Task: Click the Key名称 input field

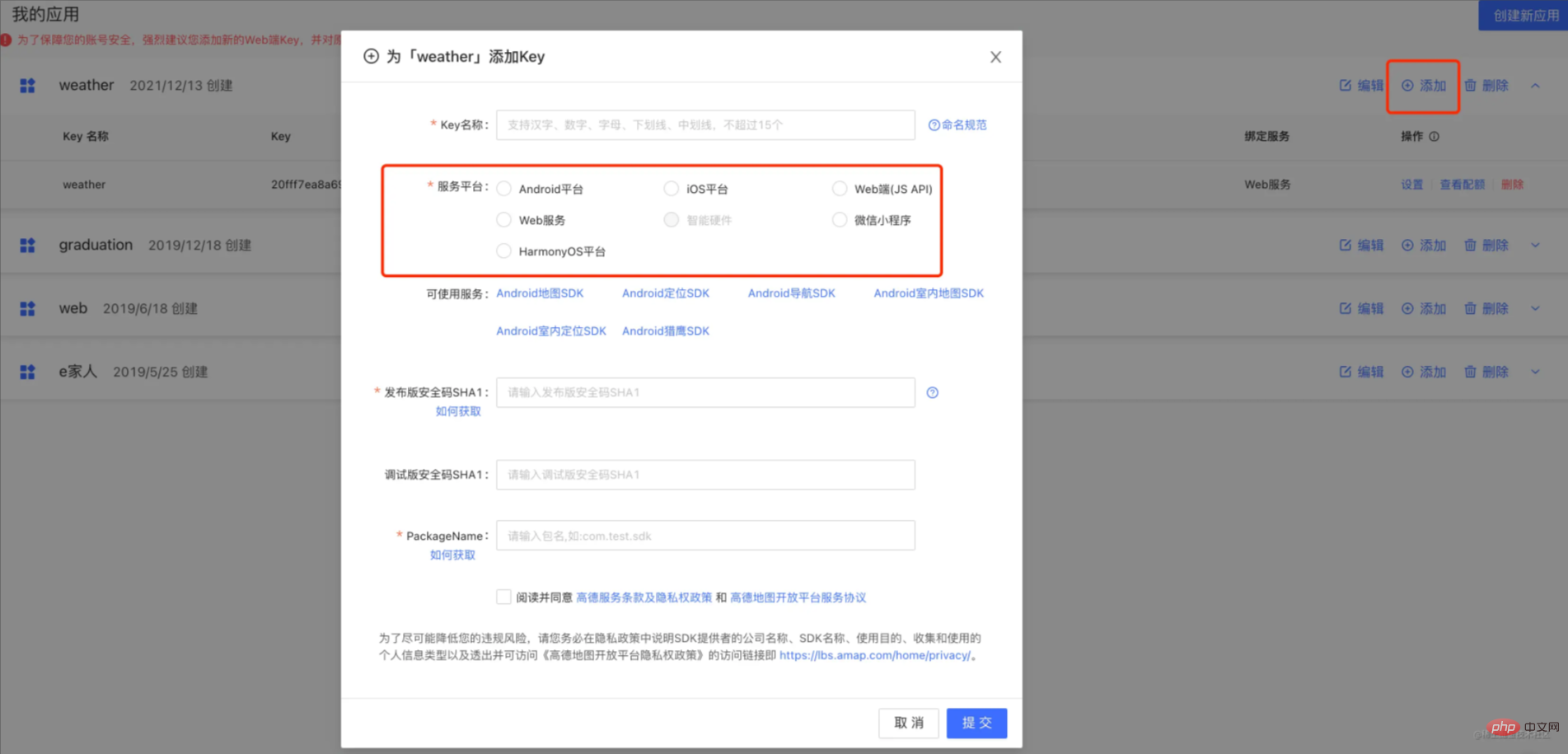Action: pos(705,125)
